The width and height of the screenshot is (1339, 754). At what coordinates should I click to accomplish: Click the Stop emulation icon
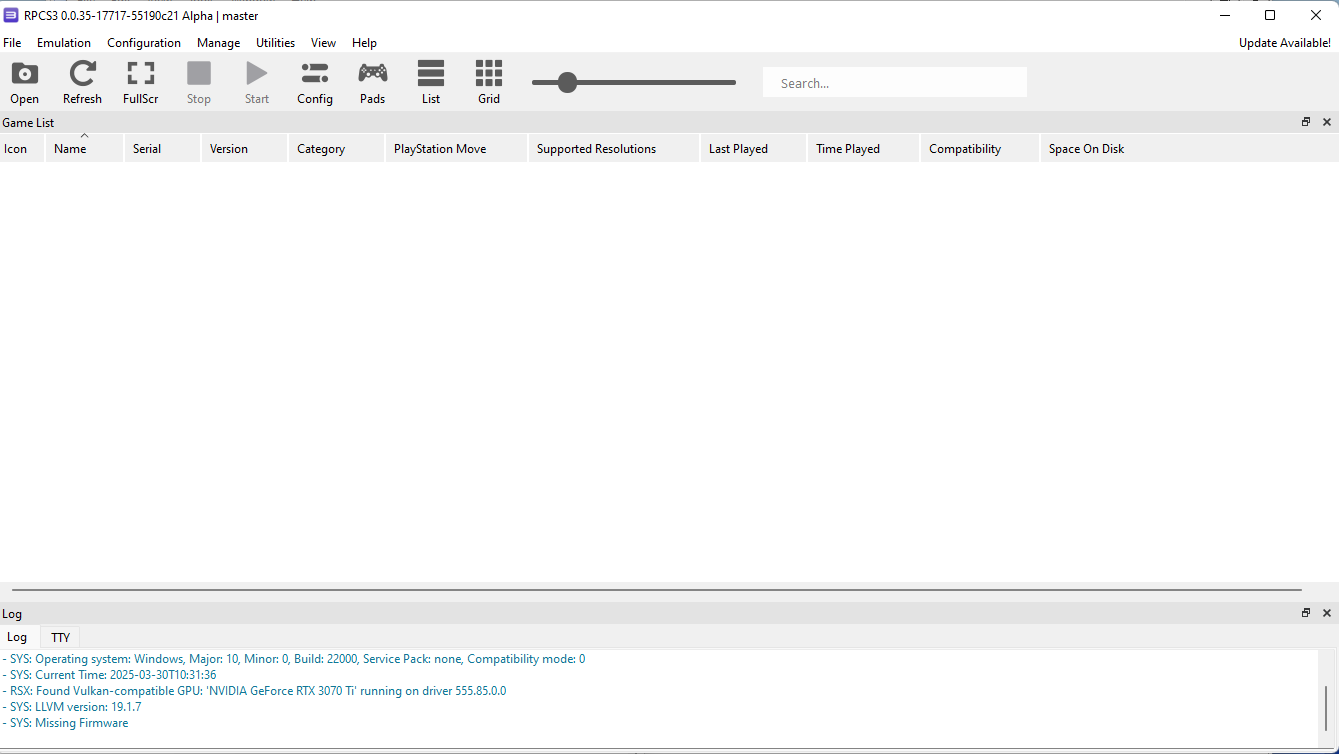point(199,83)
